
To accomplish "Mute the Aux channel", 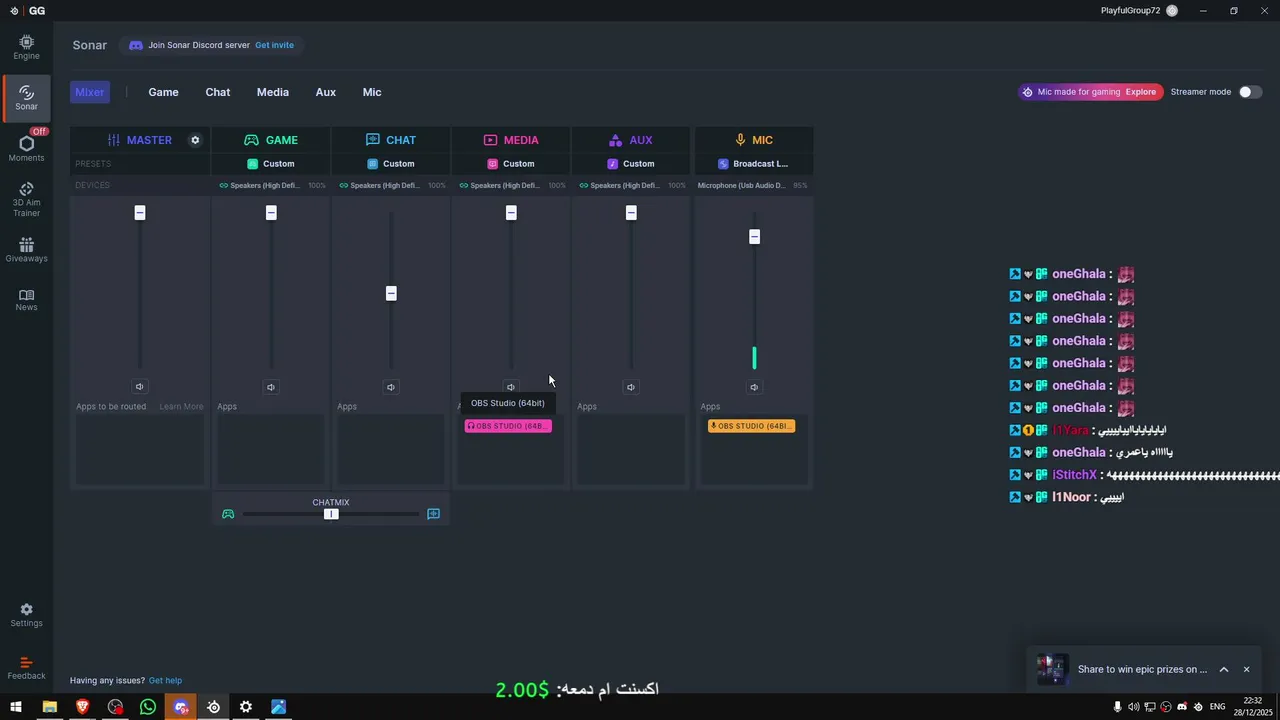I will (x=631, y=387).
